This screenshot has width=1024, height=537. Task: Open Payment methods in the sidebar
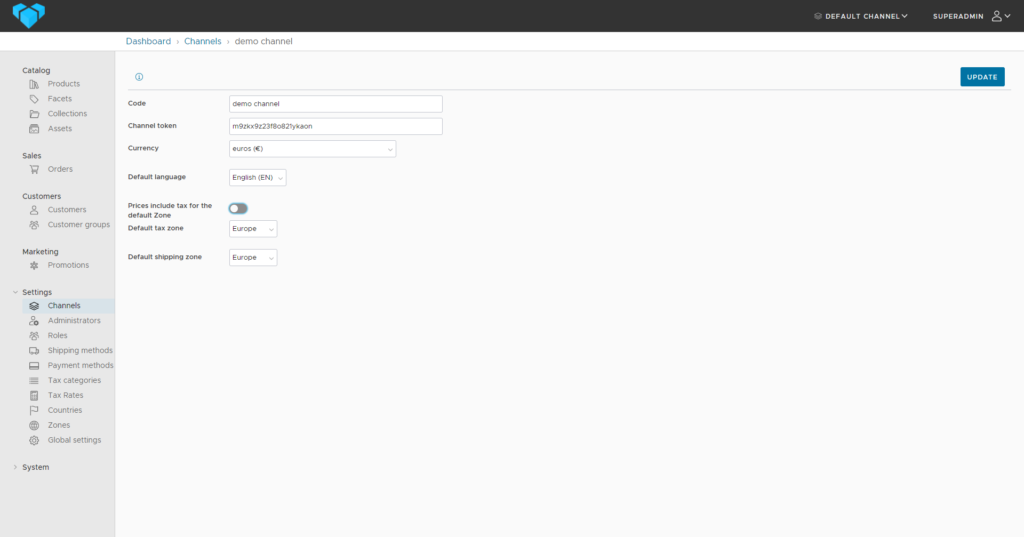tap(80, 366)
